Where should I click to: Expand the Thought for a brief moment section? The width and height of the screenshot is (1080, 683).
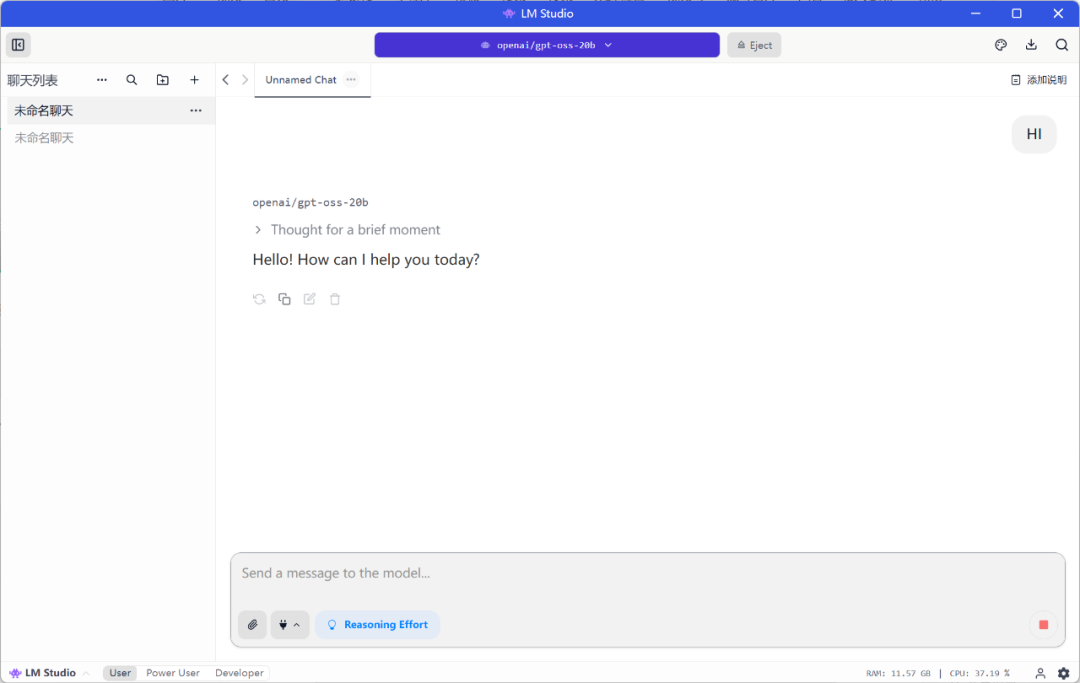(x=347, y=229)
